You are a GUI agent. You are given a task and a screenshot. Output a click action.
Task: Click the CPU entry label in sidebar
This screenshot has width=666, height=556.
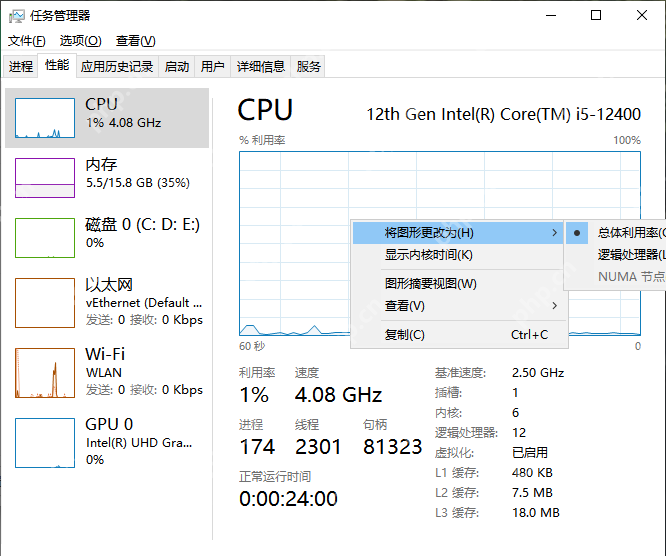tap(101, 104)
